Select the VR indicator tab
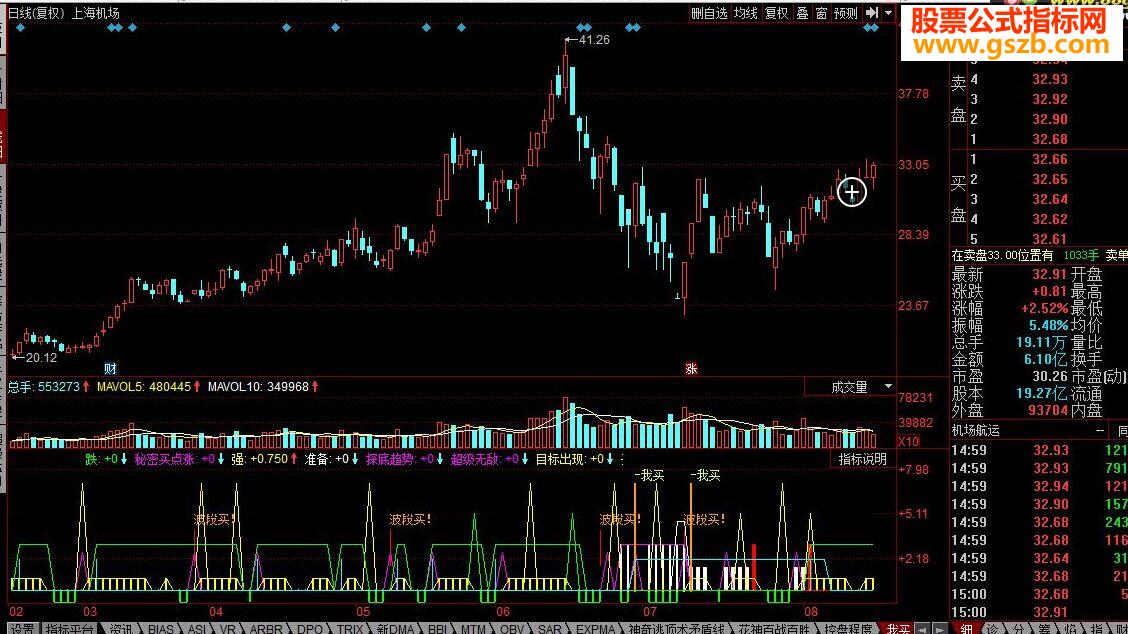1128x634 pixels. pos(227,628)
